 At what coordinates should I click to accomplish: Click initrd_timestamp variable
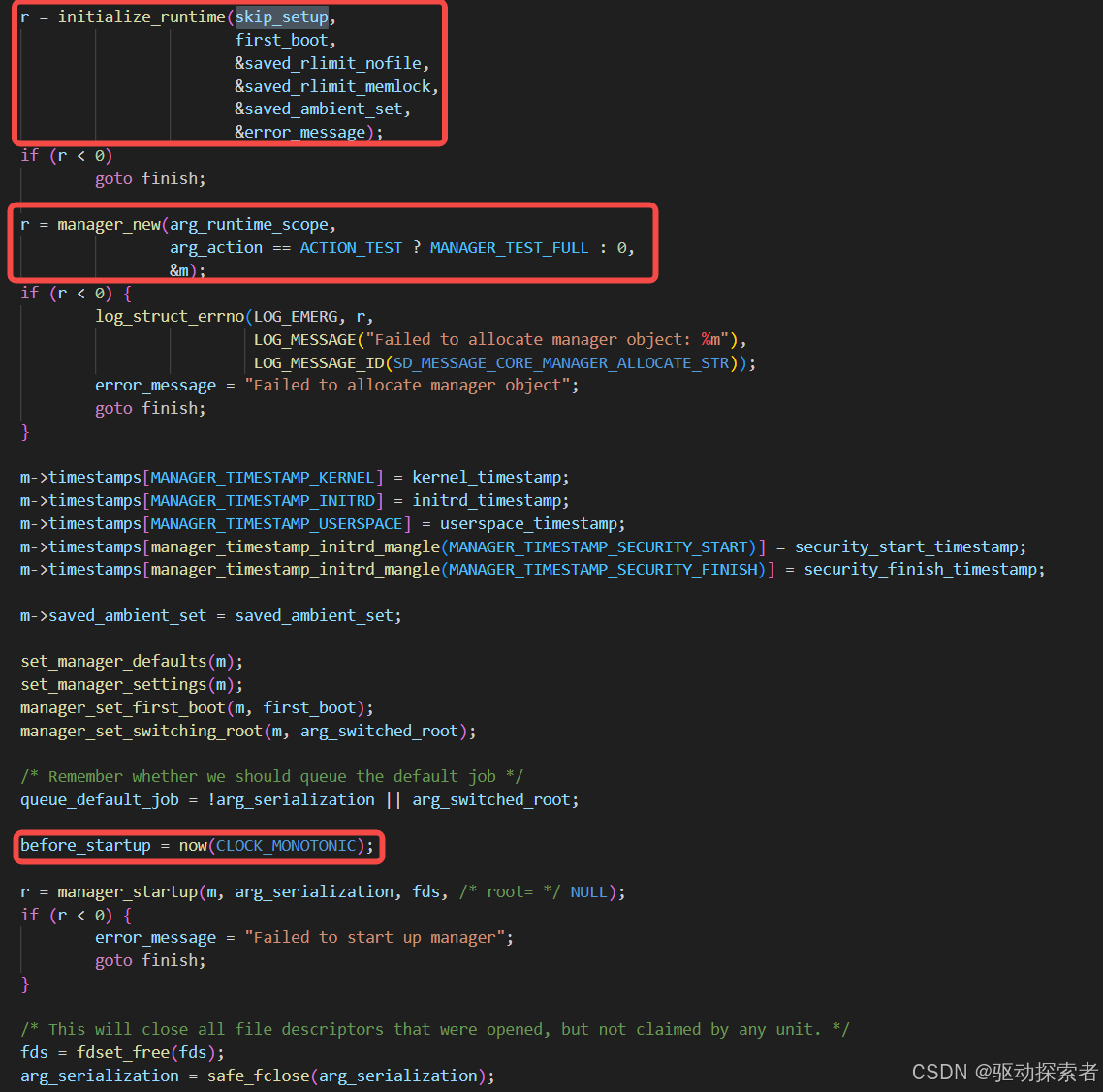pos(487,501)
